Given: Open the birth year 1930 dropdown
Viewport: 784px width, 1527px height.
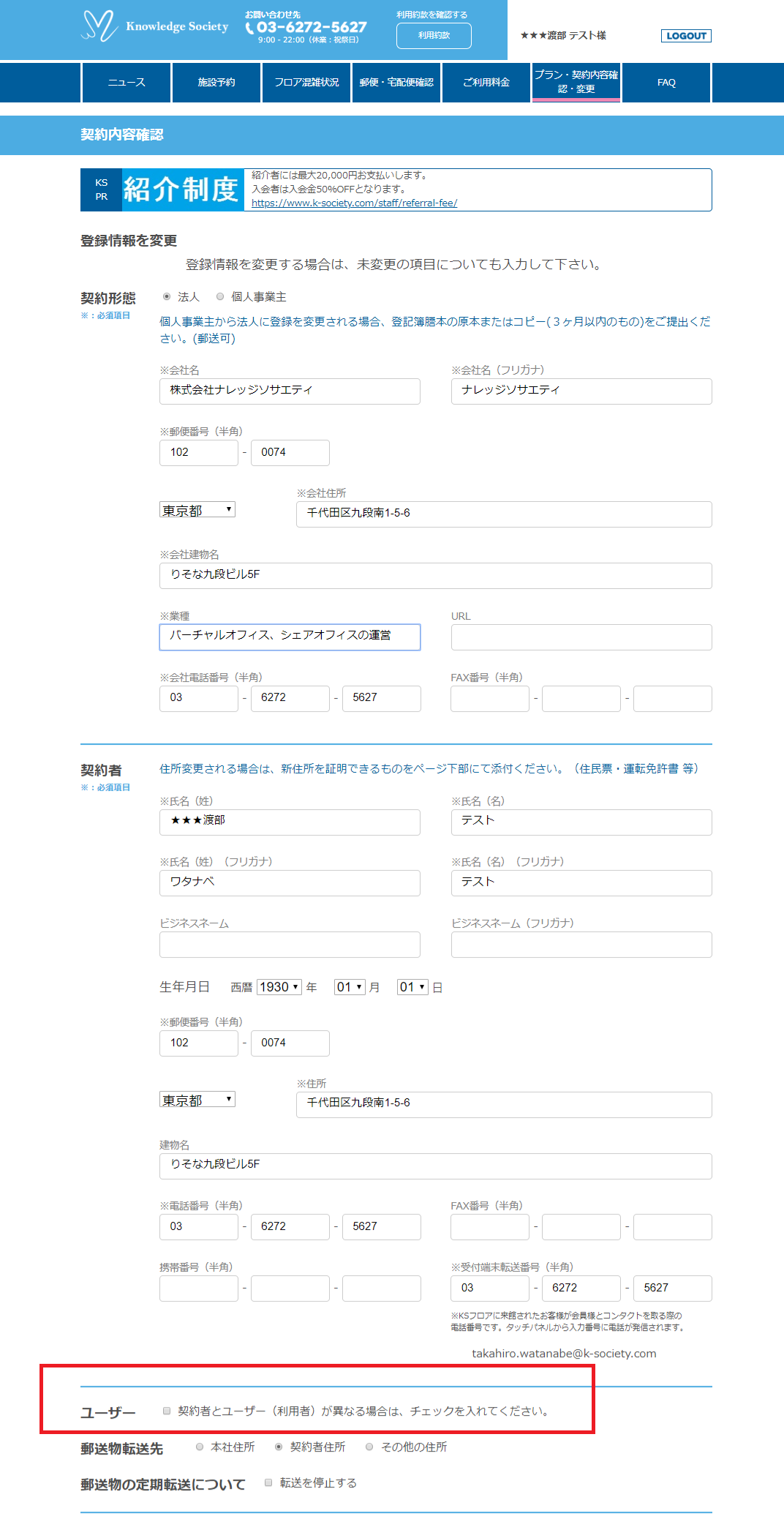Looking at the screenshot, I should (279, 987).
